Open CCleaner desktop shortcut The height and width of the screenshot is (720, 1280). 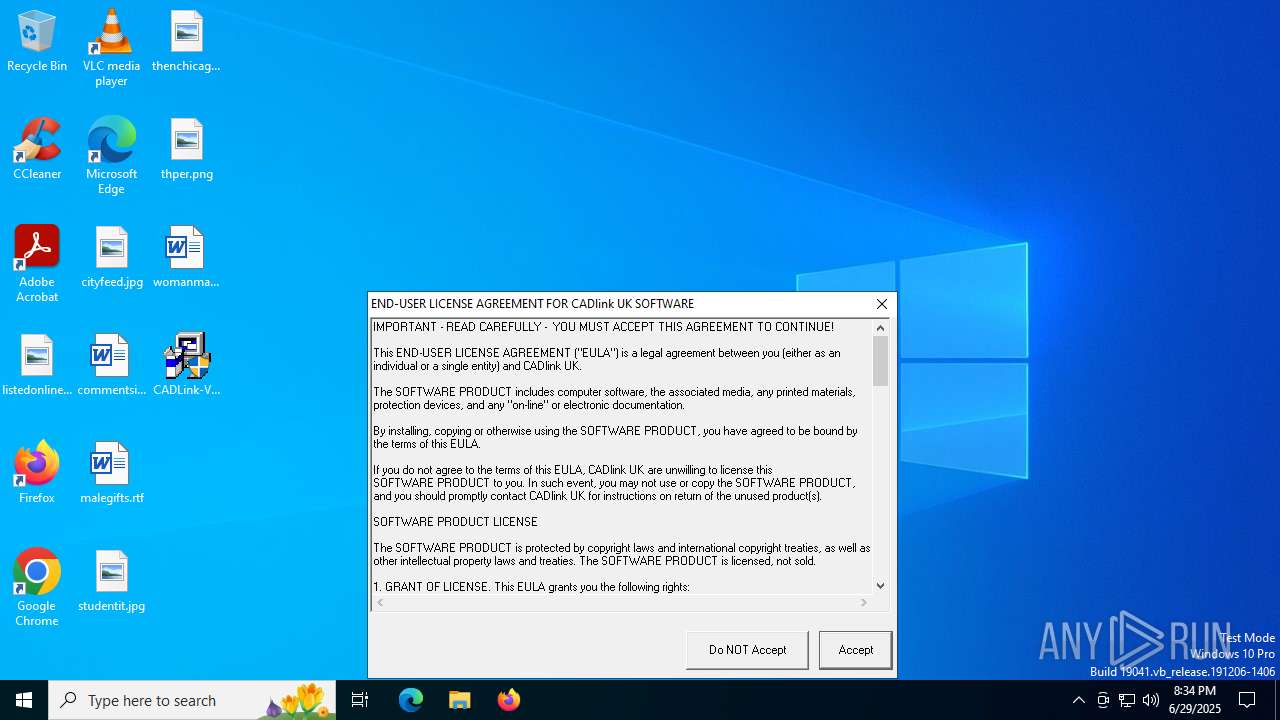[x=37, y=150]
